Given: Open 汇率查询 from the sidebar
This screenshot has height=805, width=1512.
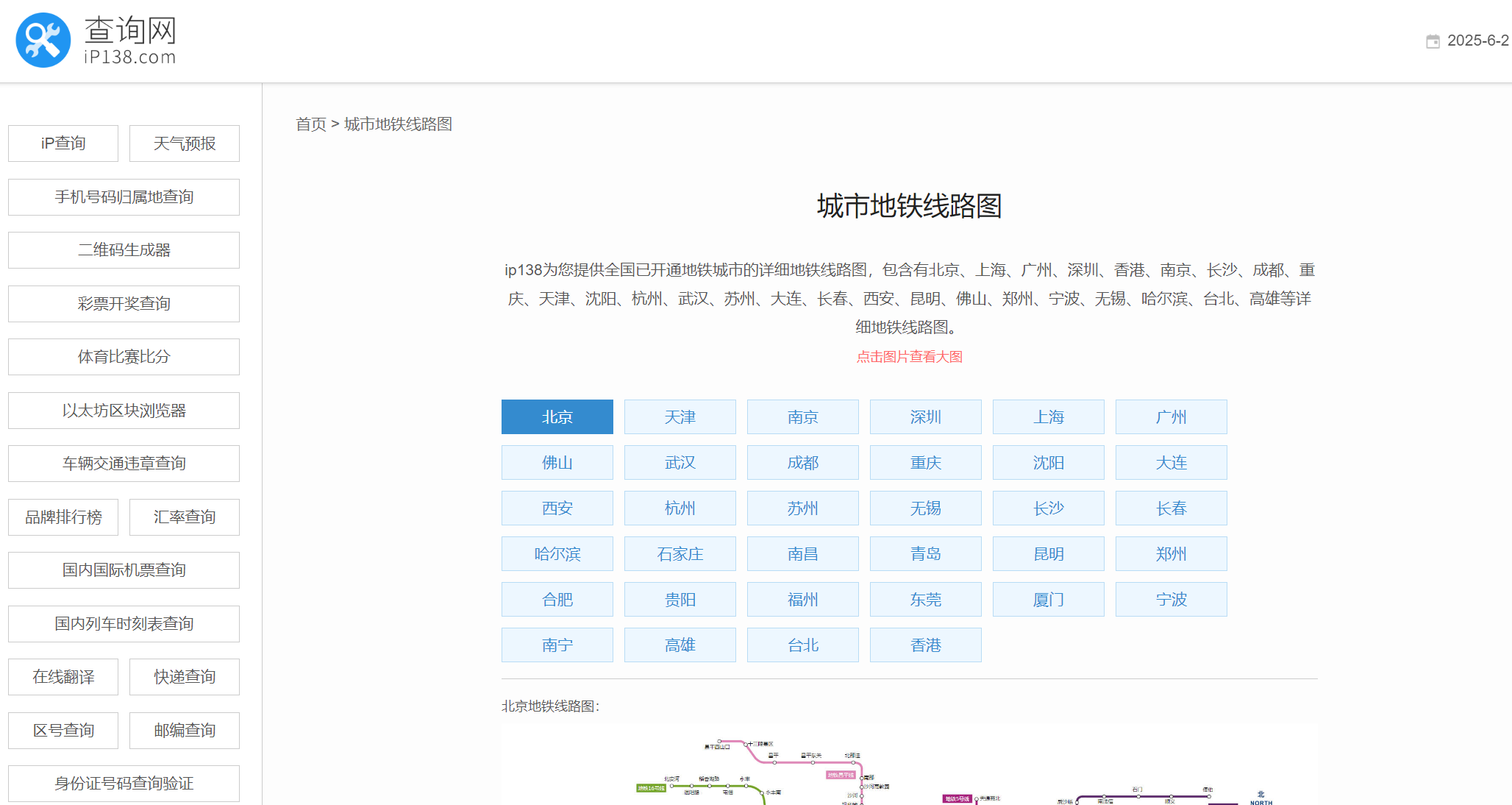Looking at the screenshot, I should (184, 517).
